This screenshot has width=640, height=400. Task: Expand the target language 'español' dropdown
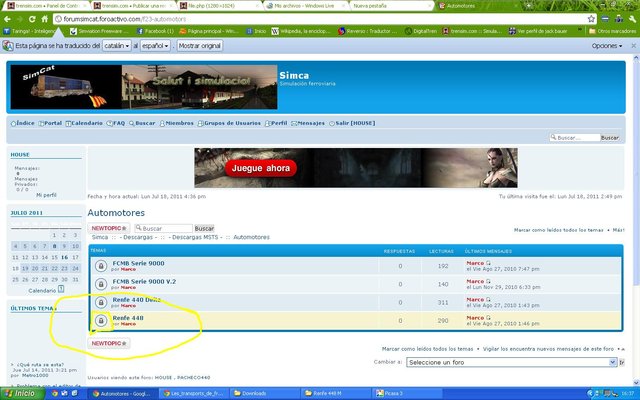click(156, 46)
